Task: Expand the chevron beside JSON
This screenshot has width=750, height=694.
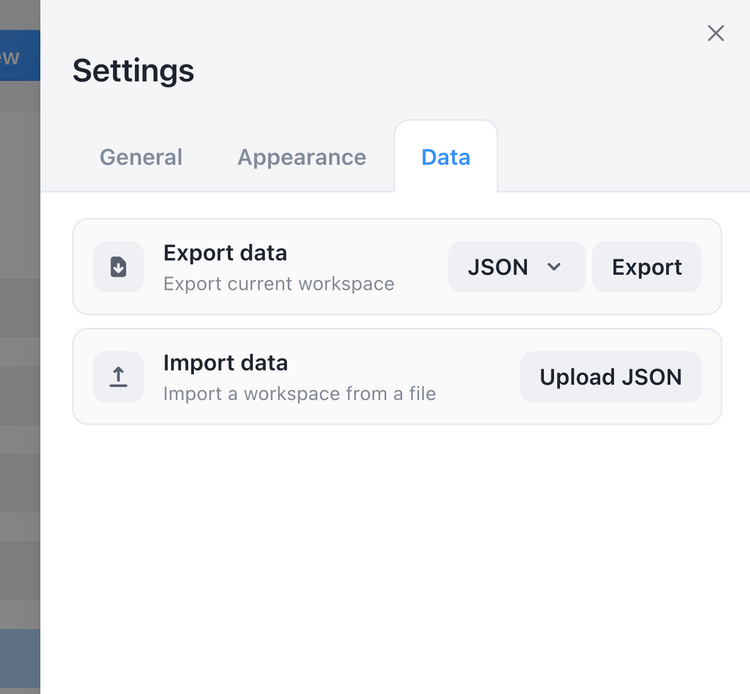Action: [554, 267]
